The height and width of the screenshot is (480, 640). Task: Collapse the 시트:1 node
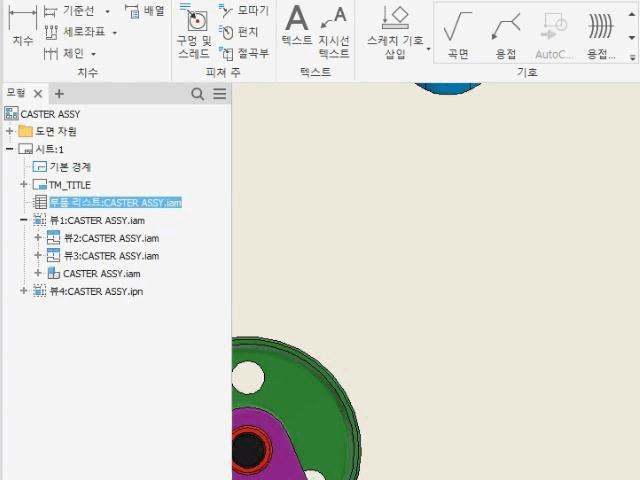click(x=10, y=149)
